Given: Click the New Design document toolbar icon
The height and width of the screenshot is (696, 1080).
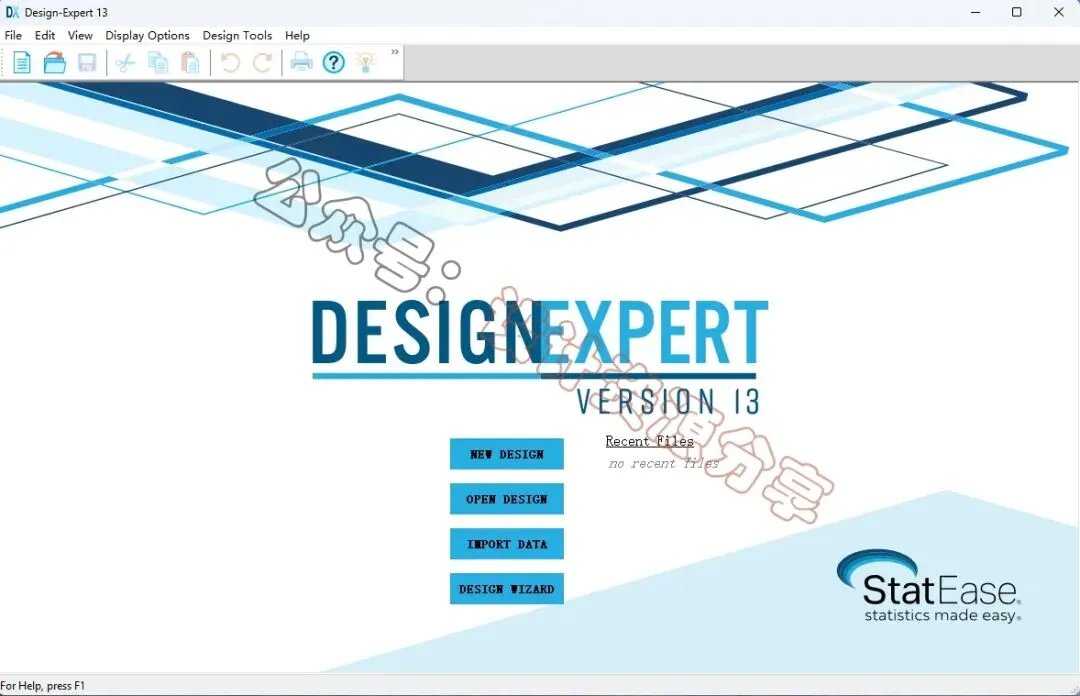Looking at the screenshot, I should pyautogui.click(x=22, y=63).
